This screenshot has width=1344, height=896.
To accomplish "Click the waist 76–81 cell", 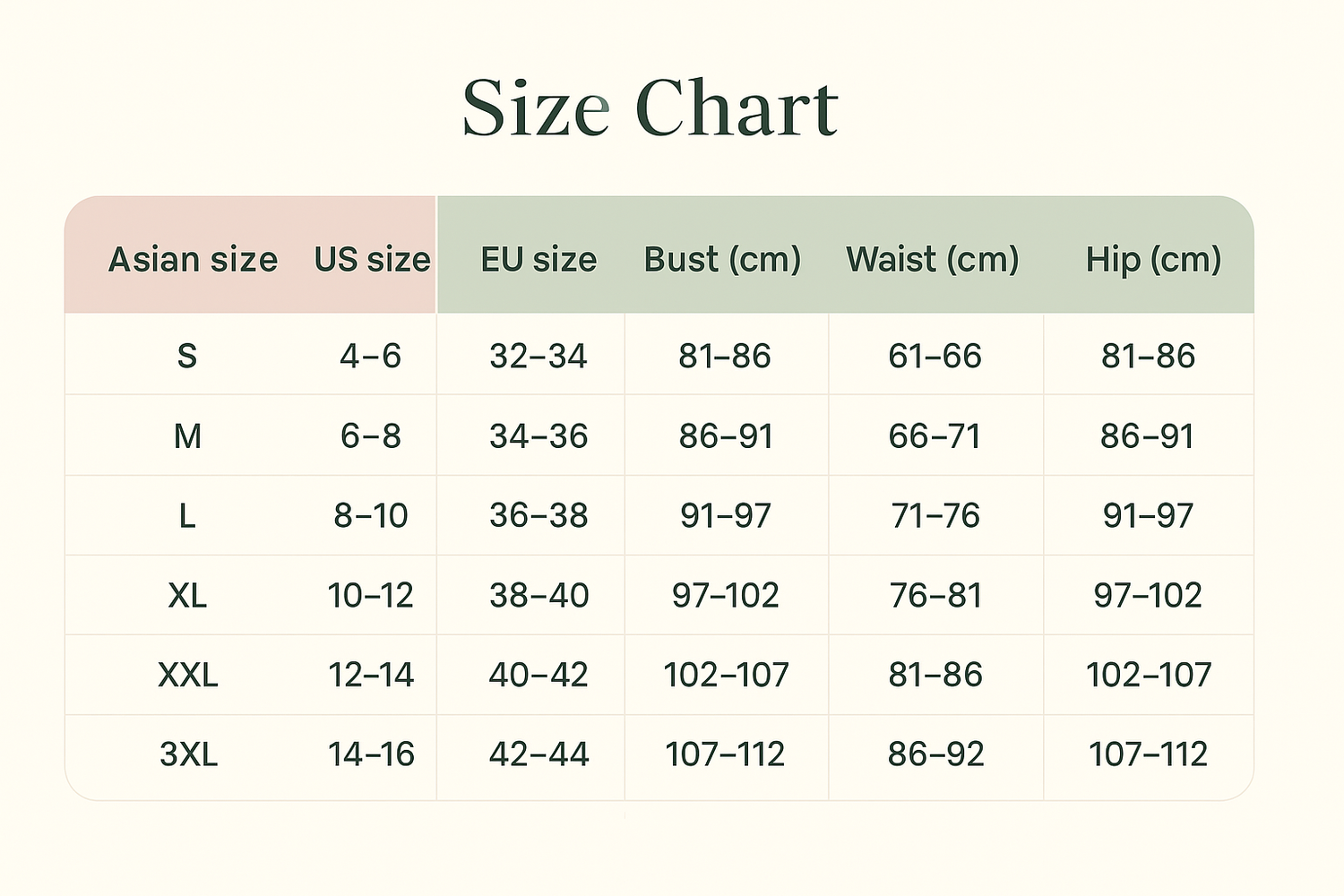I will (935, 595).
